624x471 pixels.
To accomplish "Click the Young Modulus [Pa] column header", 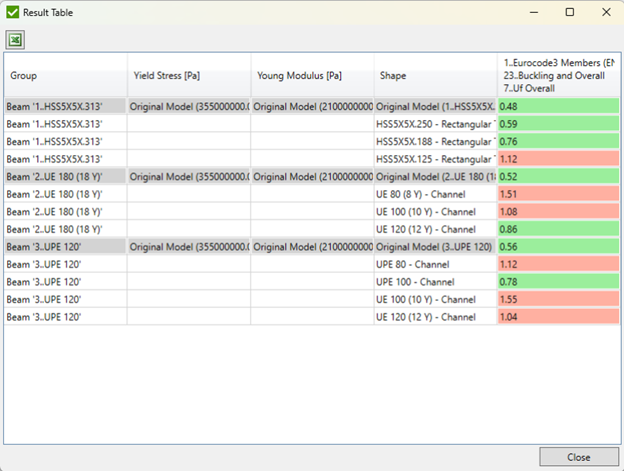I will pyautogui.click(x=311, y=75).
